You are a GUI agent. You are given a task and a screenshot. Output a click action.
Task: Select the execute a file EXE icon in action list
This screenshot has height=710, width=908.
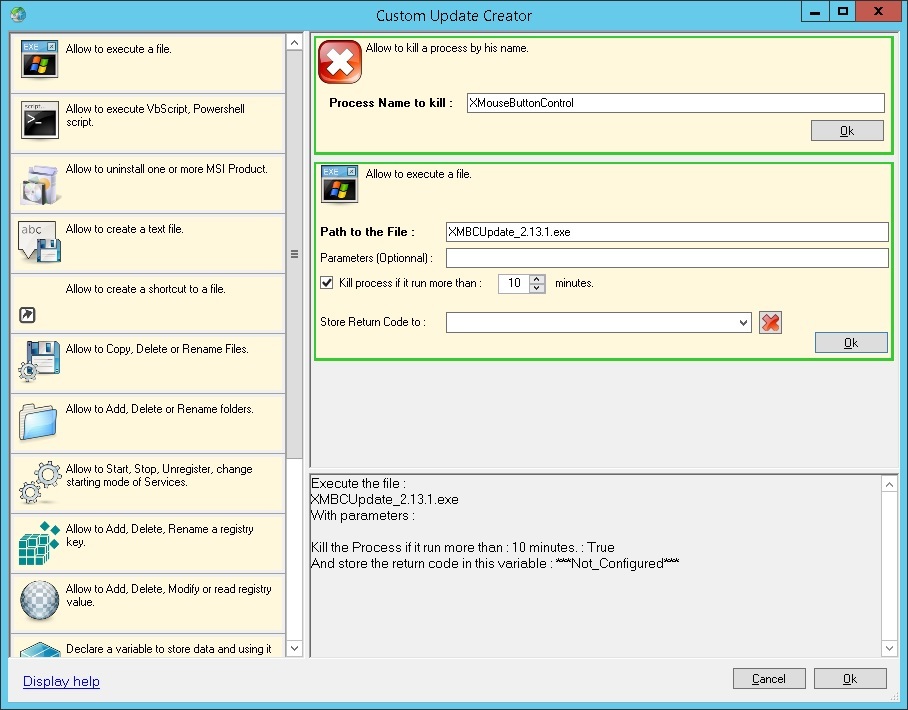(x=39, y=58)
